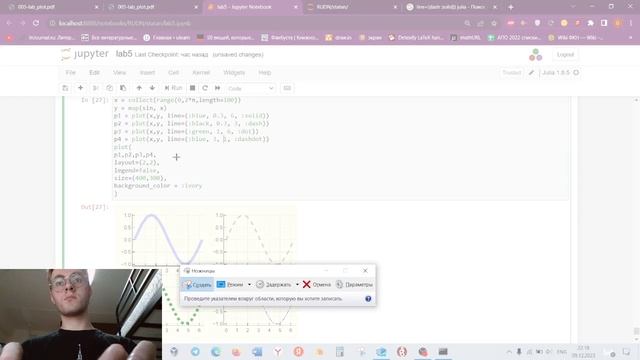This screenshot has width=640, height=360.
Task: Open the View menu in Jupyter
Action: tap(119, 73)
